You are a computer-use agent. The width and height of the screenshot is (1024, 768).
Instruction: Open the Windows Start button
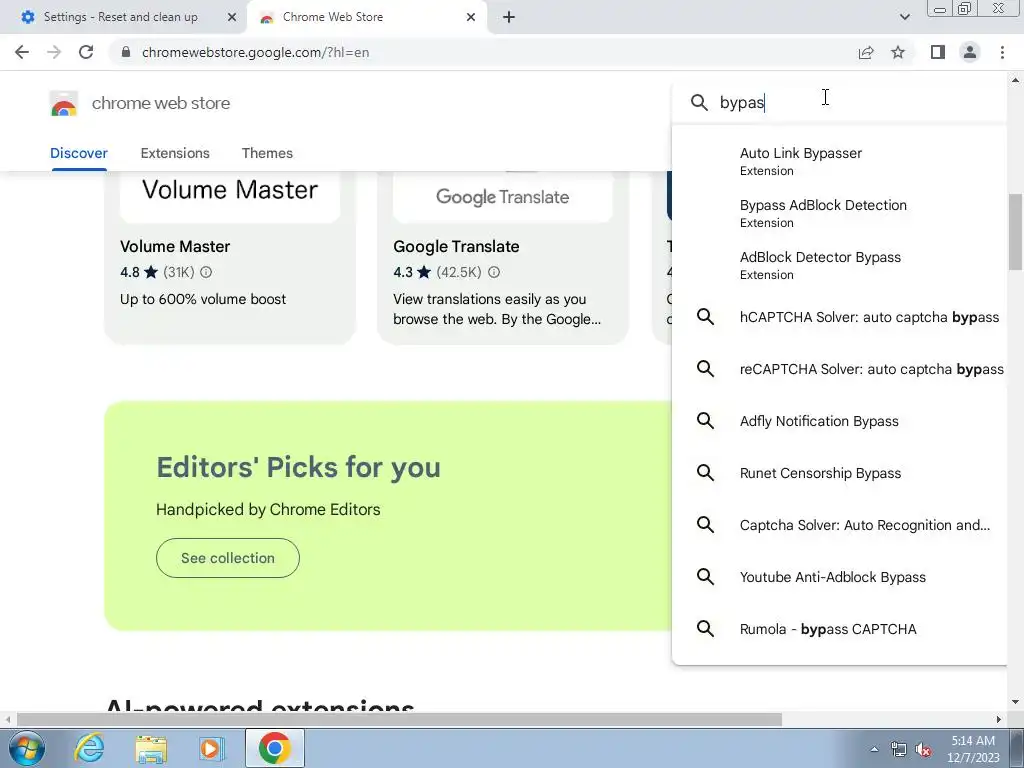tap(26, 748)
